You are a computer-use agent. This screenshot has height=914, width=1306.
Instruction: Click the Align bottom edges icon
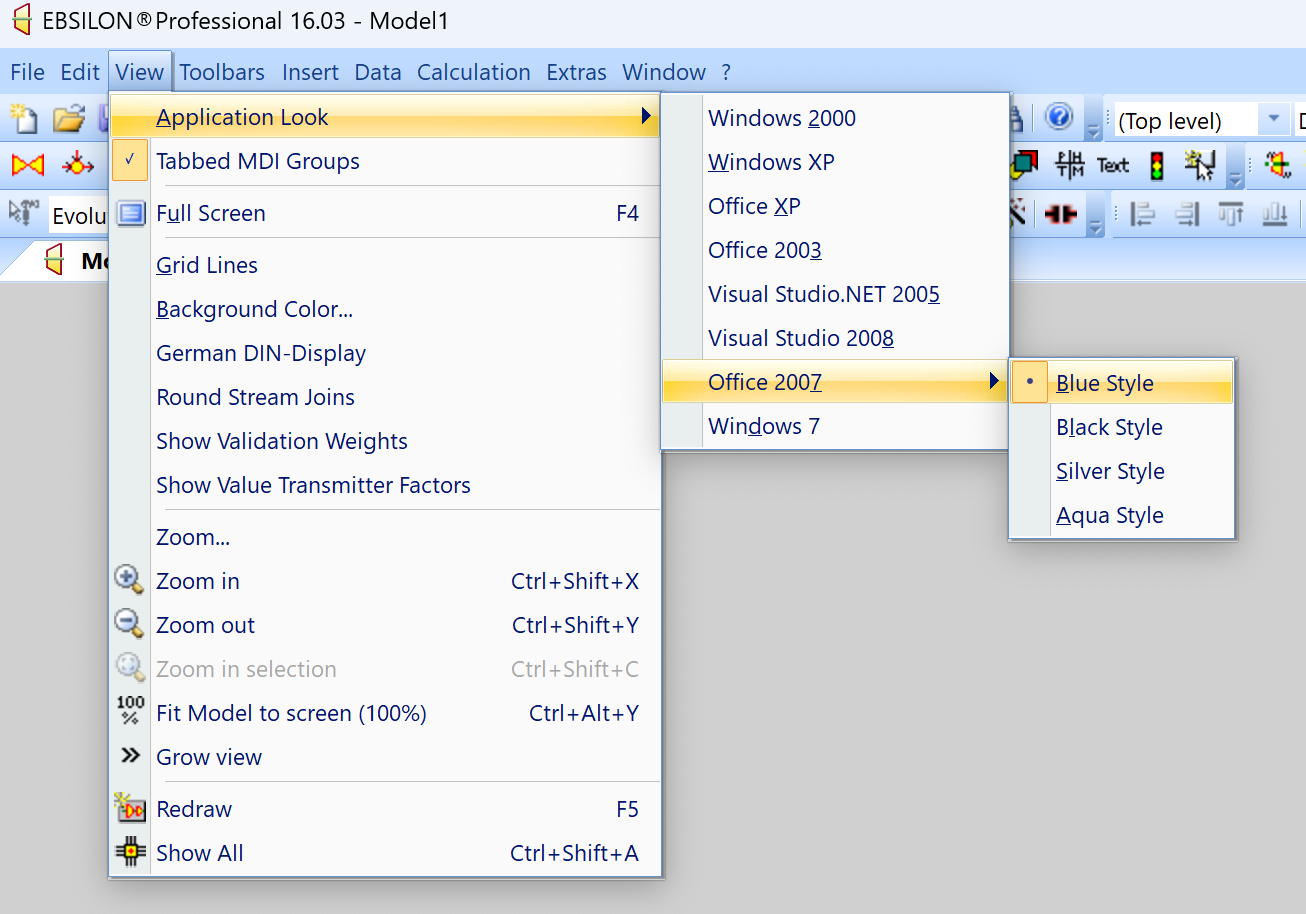(1275, 213)
